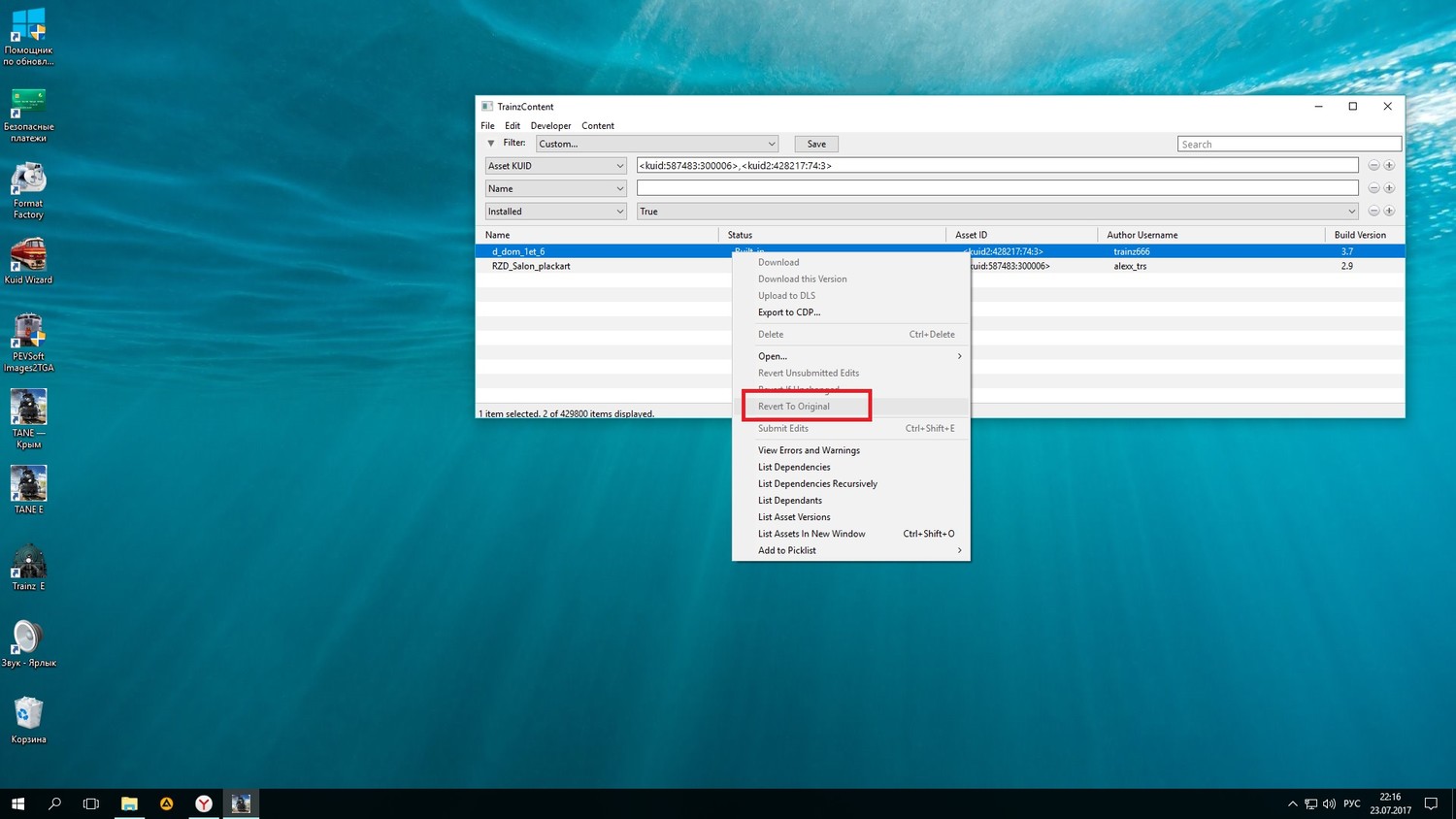Click into the Search field

(x=1288, y=145)
